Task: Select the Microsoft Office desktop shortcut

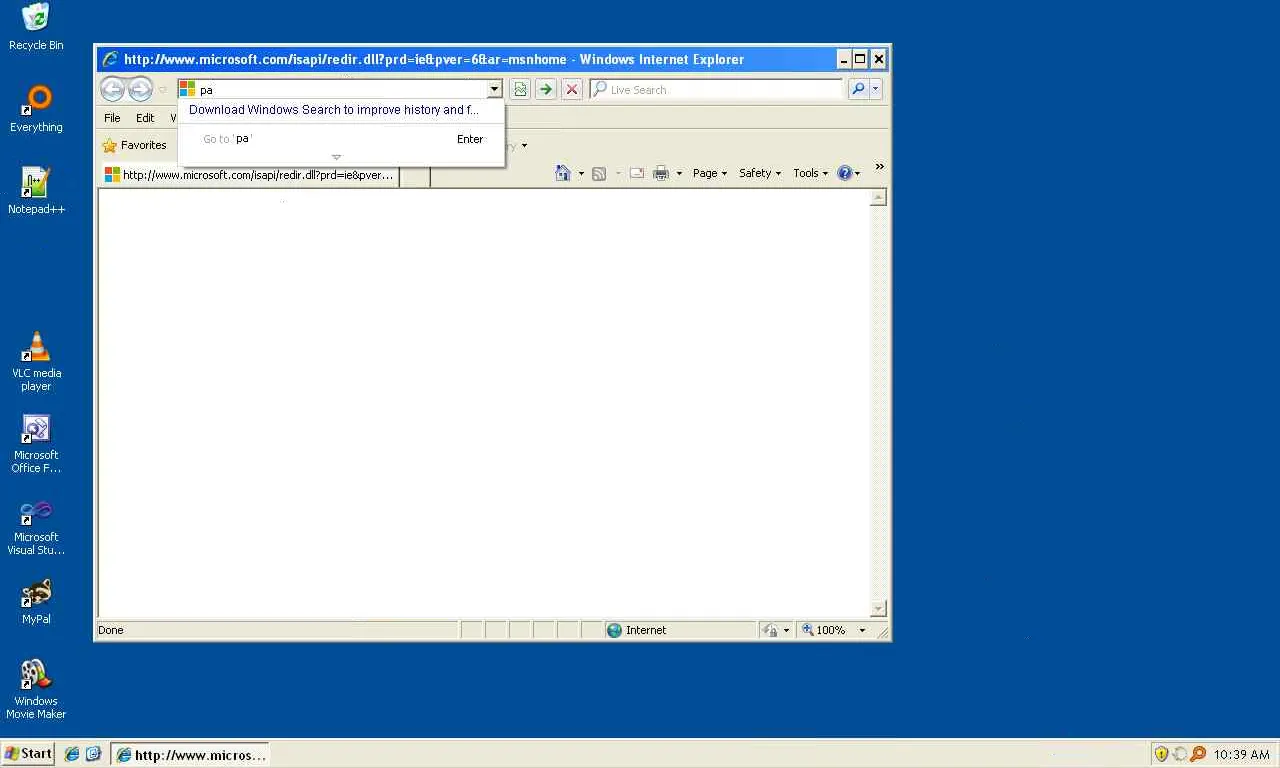Action: point(36,443)
